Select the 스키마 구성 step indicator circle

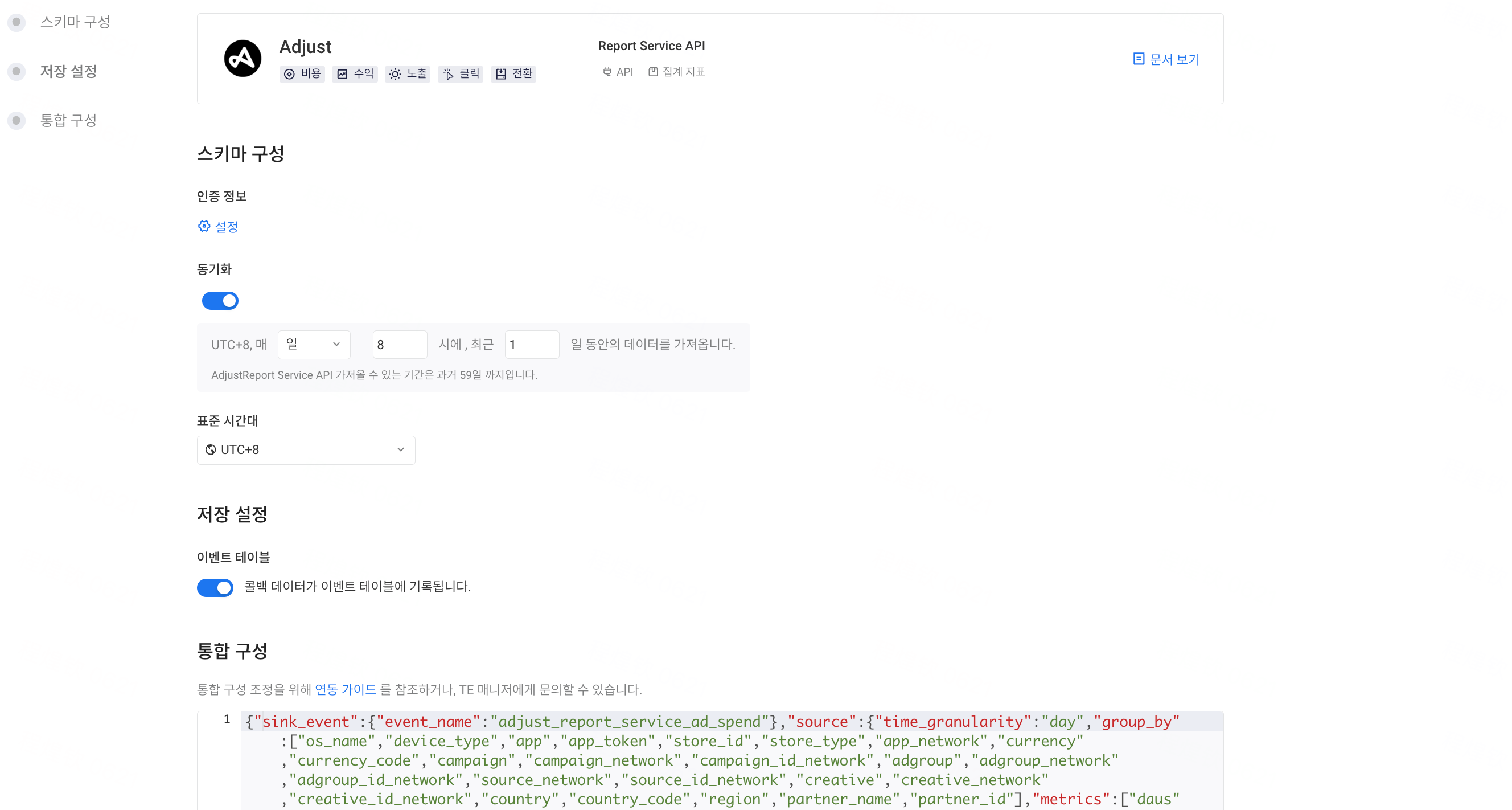[16, 22]
